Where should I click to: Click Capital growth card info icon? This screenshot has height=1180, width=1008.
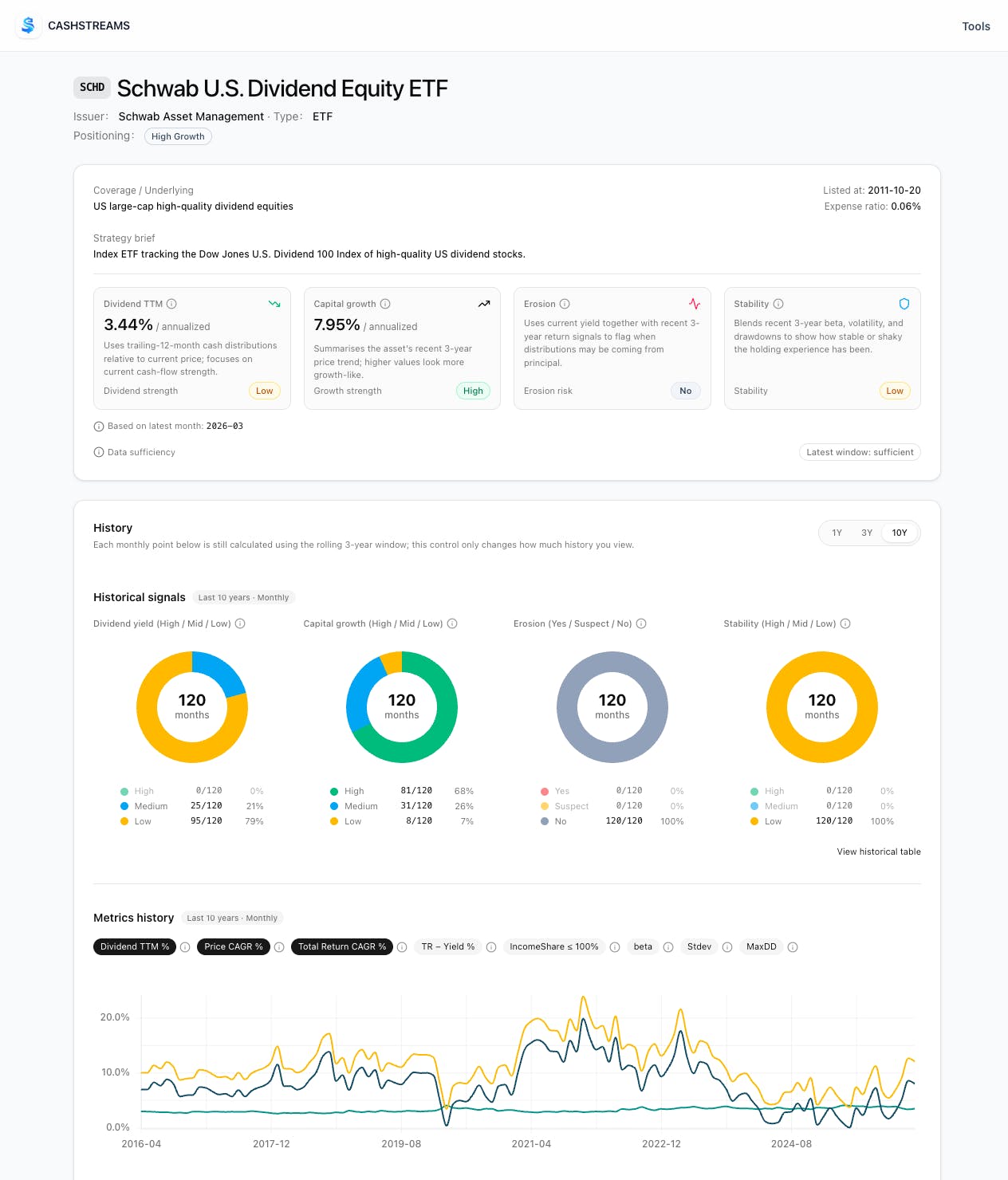(x=385, y=304)
